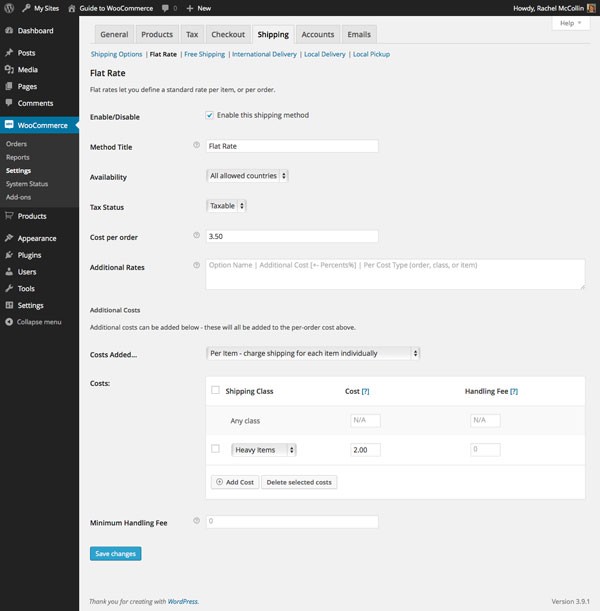This screenshot has height=611, width=600.
Task: Switch to the Accounts tab
Action: (x=318, y=34)
